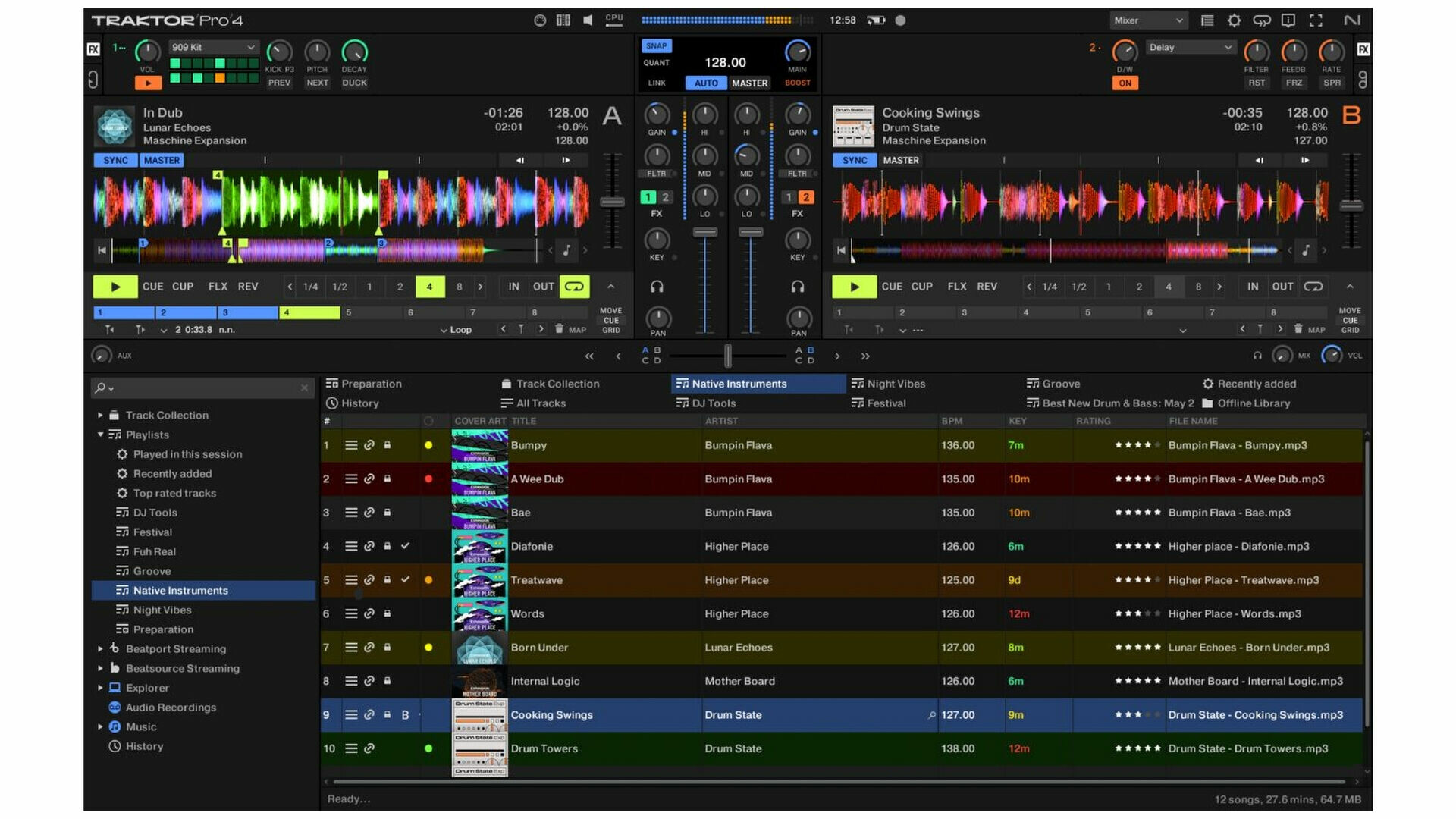Click deck A CUE button
Viewport: 1456px width, 819px height.
coord(152,287)
